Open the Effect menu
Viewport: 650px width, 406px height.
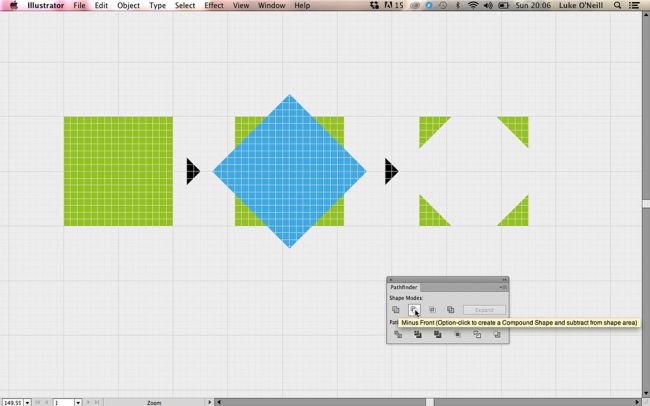pyautogui.click(x=214, y=6)
